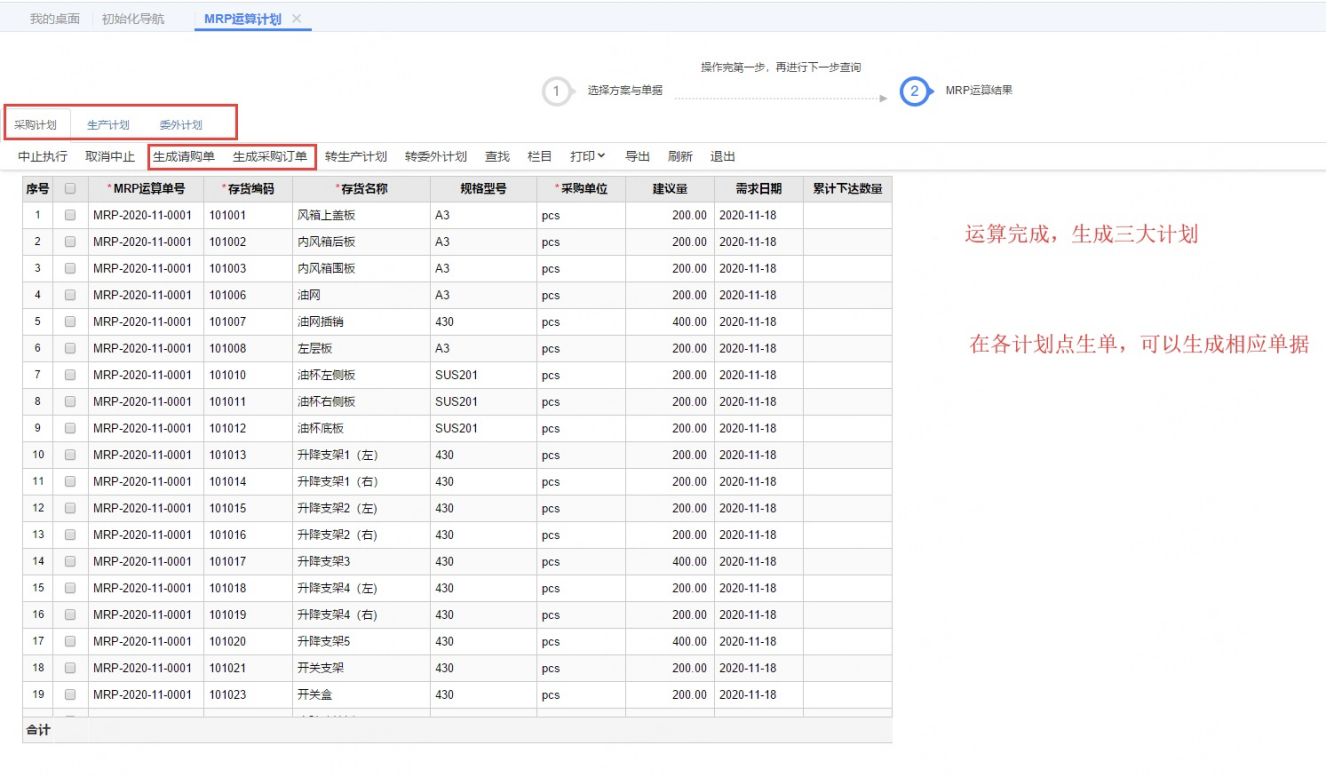Select cell 升降支架2（右）

tap(361, 535)
